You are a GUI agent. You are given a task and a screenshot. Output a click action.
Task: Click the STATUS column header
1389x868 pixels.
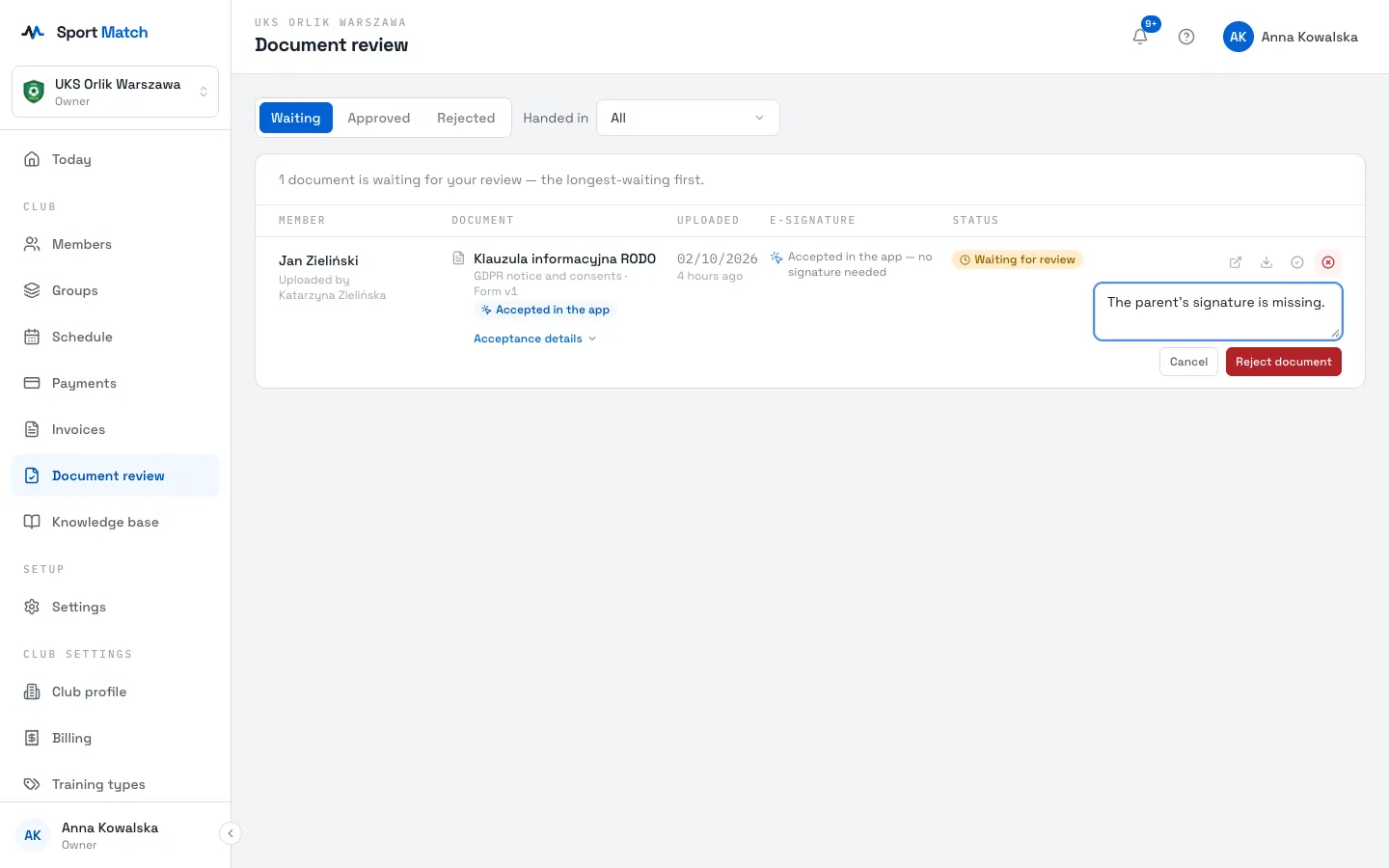(975, 221)
